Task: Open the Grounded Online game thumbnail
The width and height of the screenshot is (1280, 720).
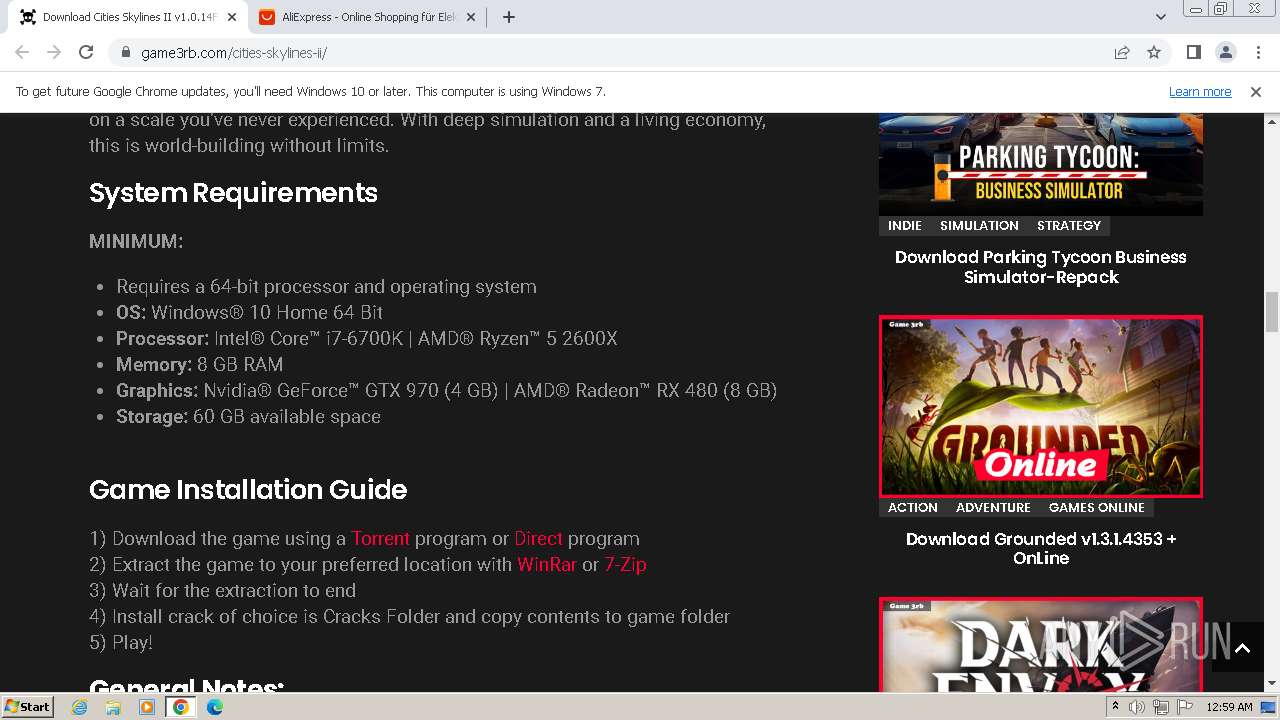Action: pos(1041,406)
